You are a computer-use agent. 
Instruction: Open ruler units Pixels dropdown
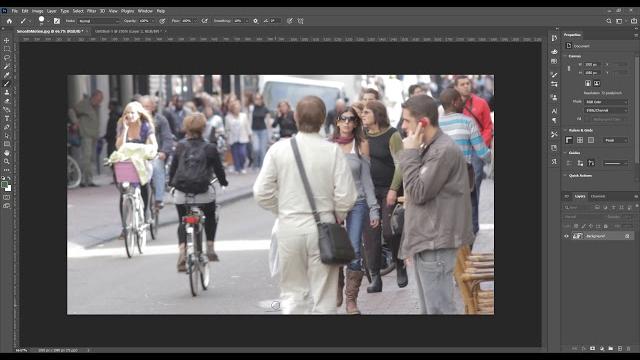[x=616, y=140]
